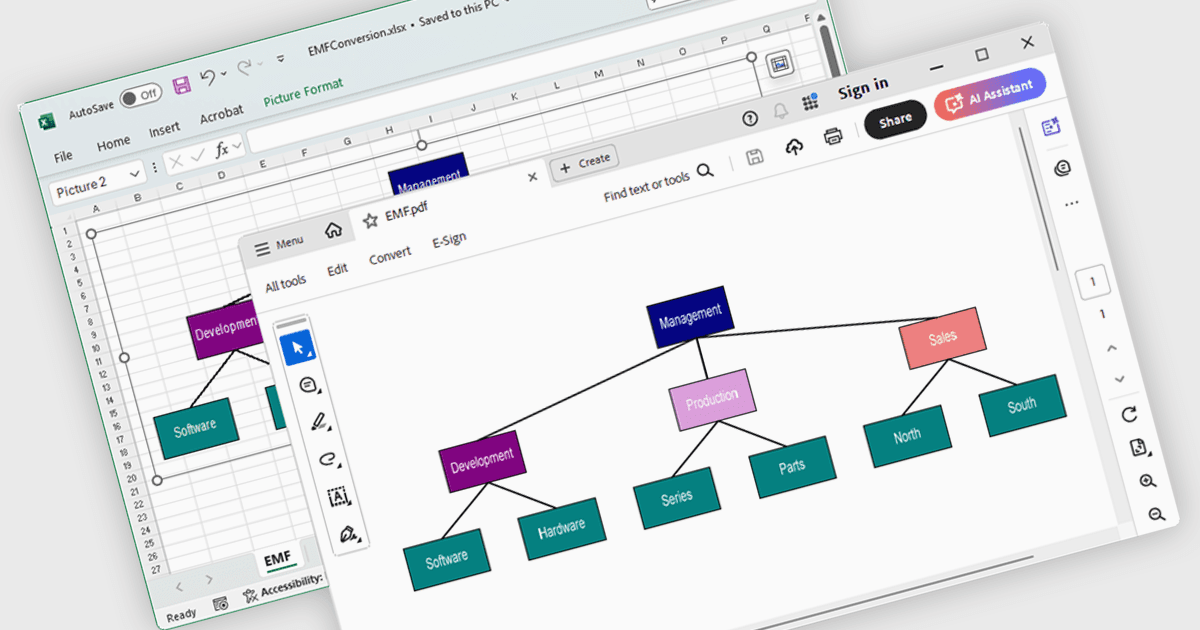
Task: Click the Excel app logo icon
Action: [45, 122]
